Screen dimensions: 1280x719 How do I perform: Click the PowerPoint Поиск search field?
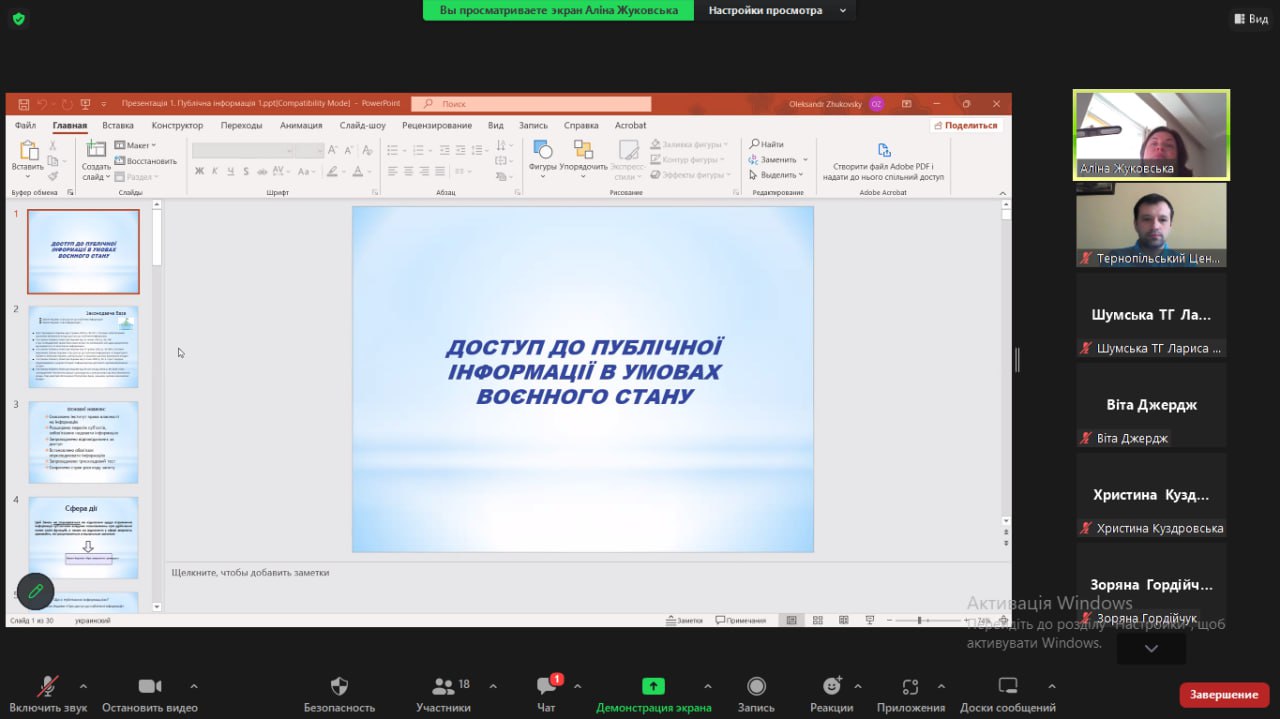coord(531,104)
